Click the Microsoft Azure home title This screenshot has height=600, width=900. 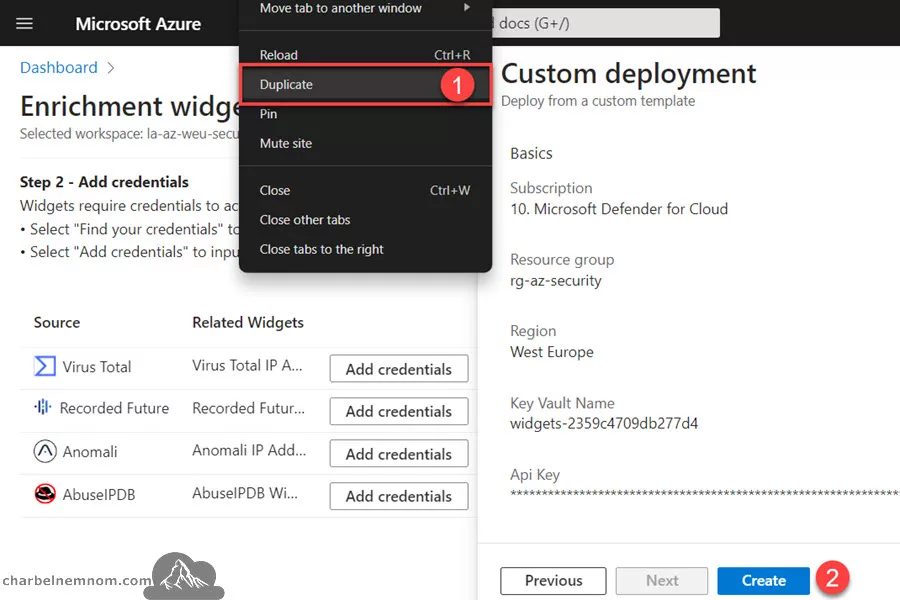(138, 24)
